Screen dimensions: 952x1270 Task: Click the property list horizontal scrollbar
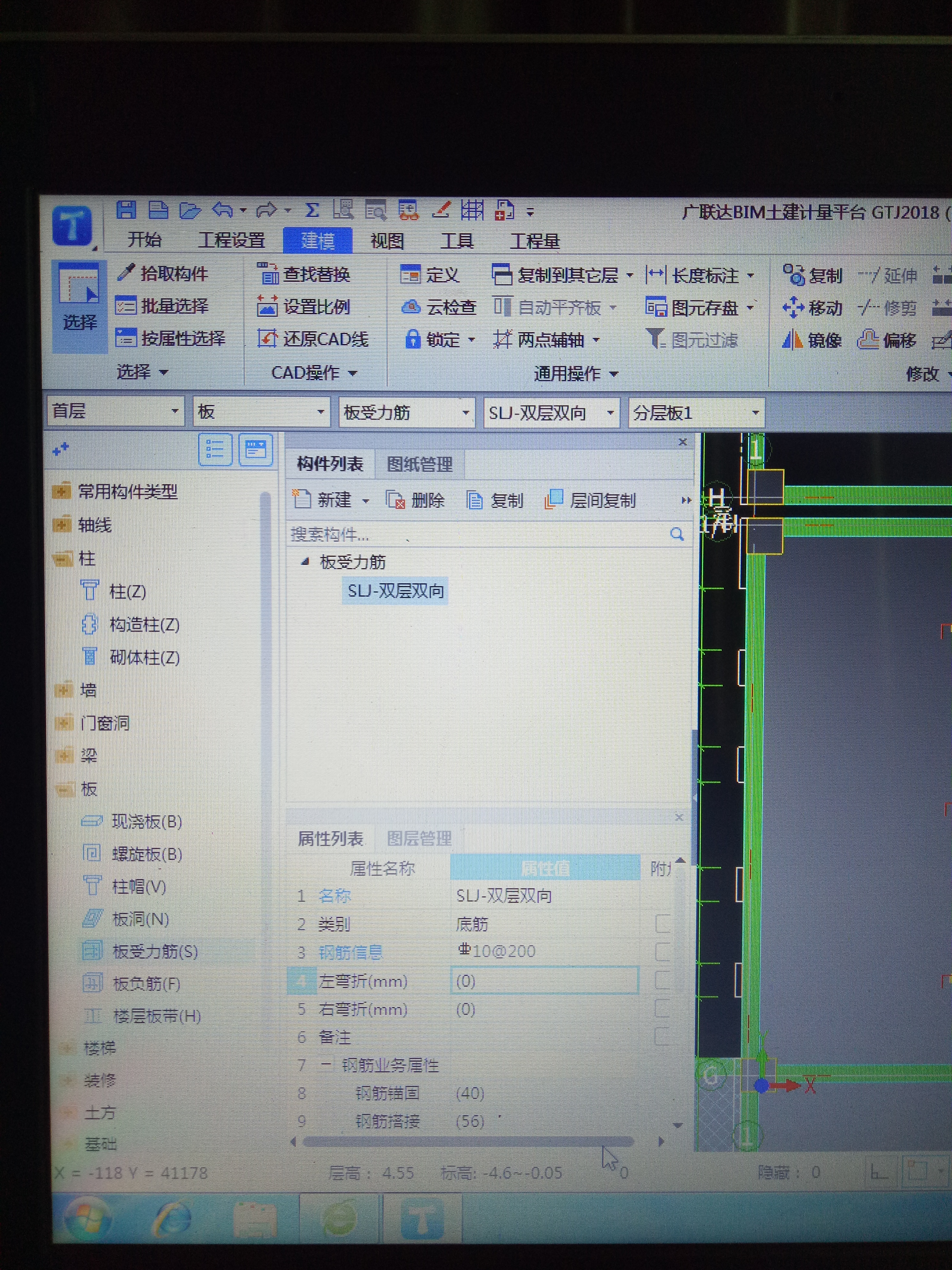468,1141
